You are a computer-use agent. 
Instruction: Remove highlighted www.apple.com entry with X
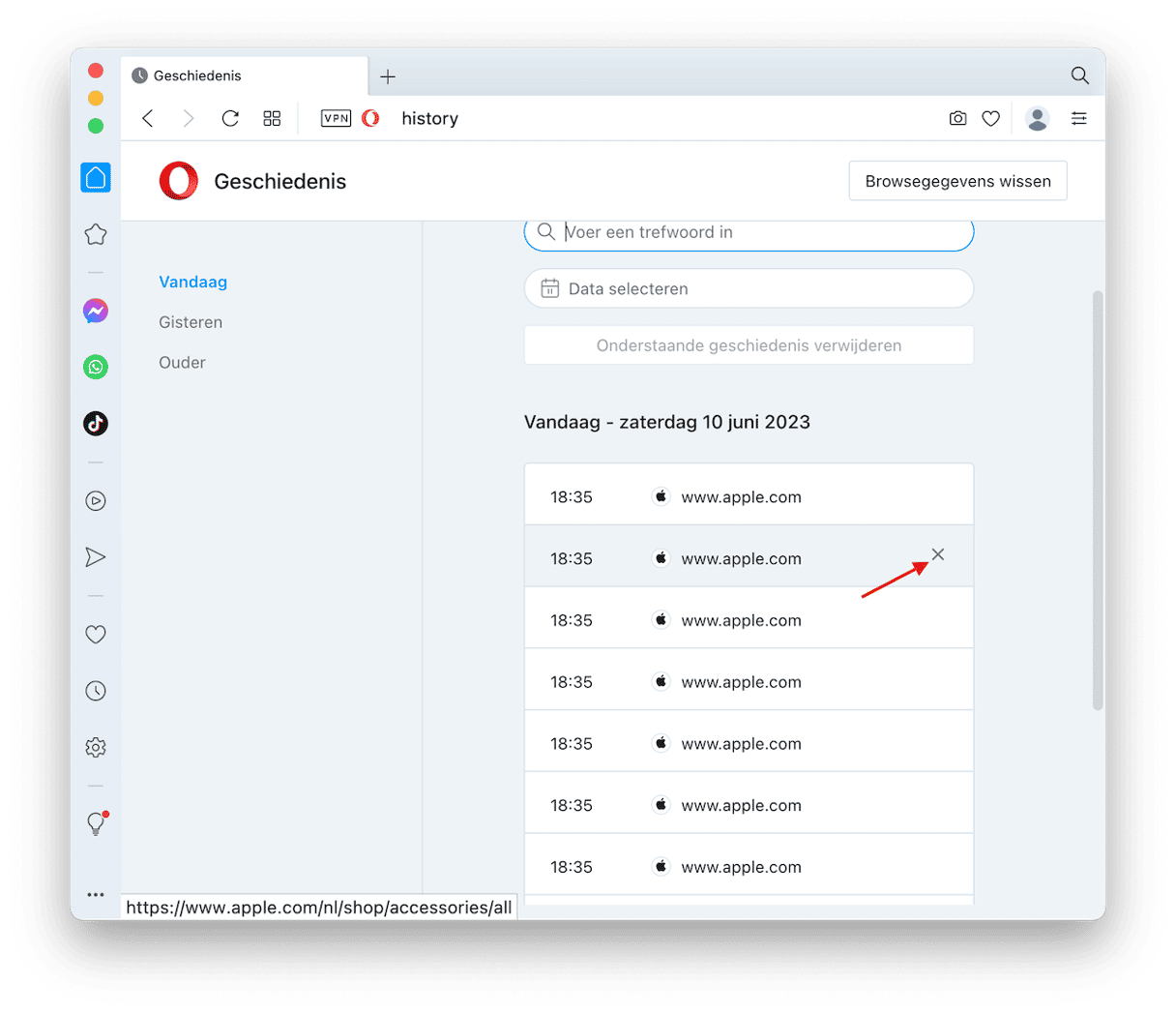(x=938, y=554)
